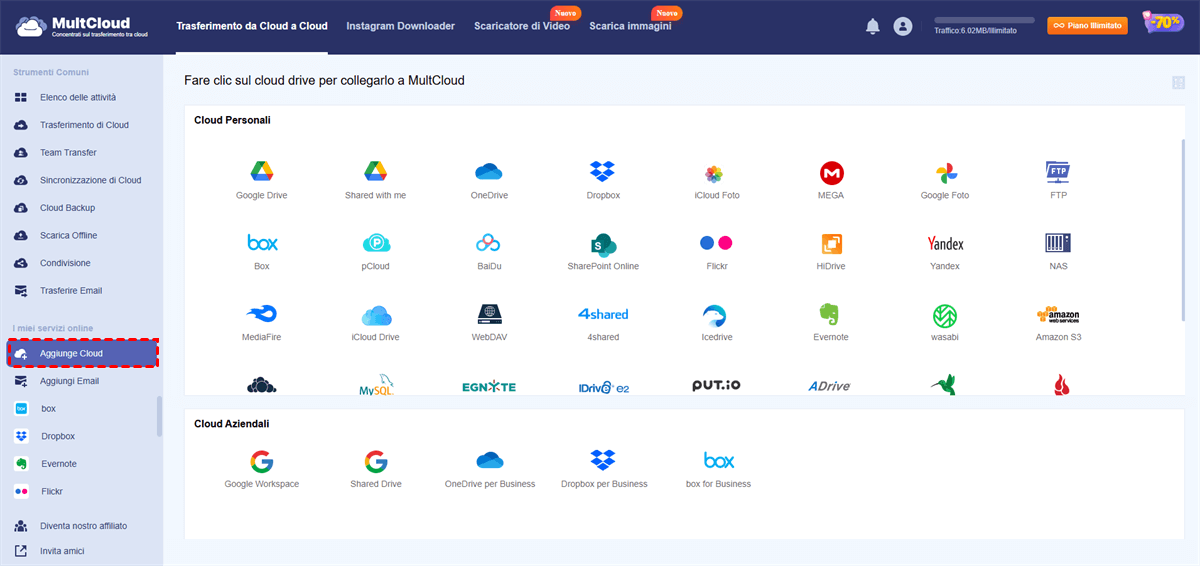Viewport: 1200px width, 566px height.
Task: Connect Evernote in the cloud grid
Action: click(831, 323)
